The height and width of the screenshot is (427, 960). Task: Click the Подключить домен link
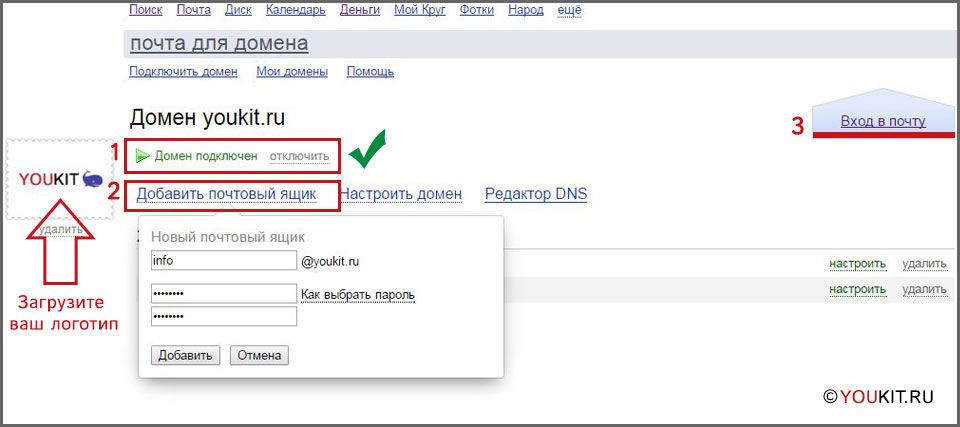(183, 72)
